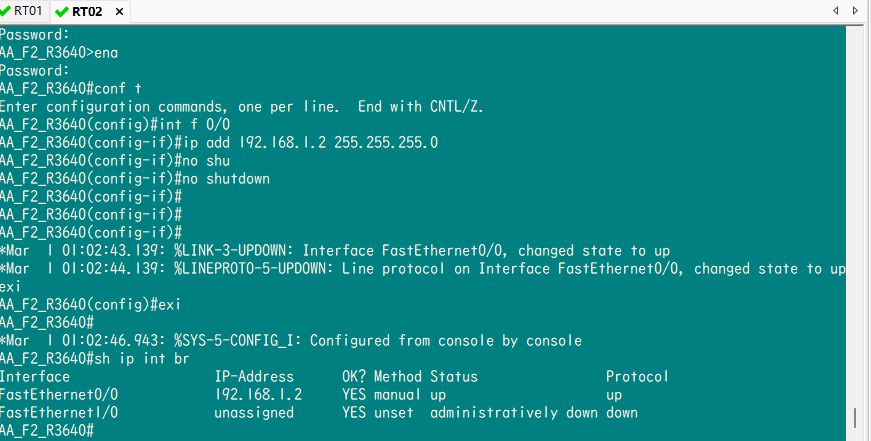Click the green connected checkmark on RT01

(6, 11)
